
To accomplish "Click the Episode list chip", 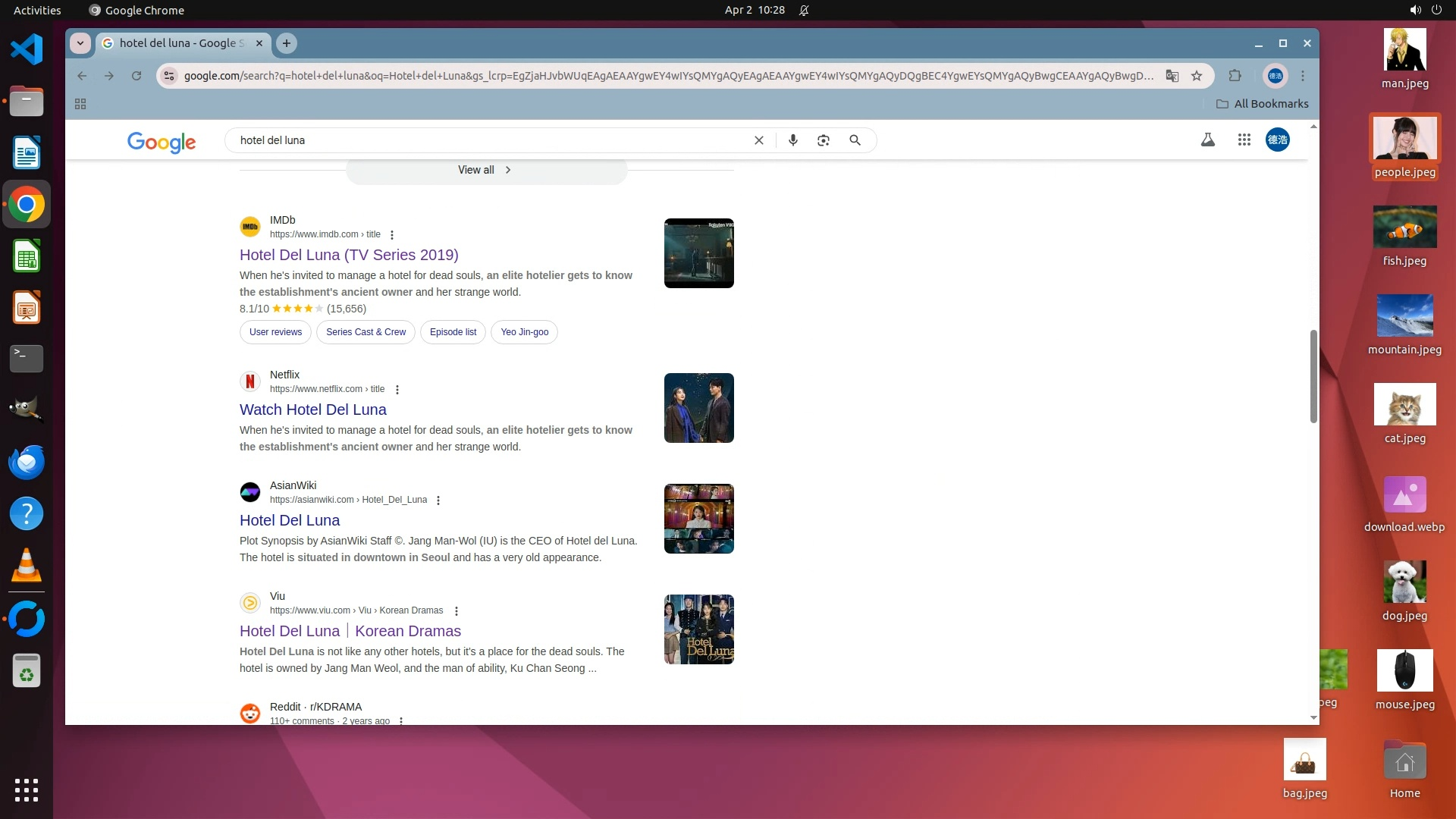I will pos(453,332).
